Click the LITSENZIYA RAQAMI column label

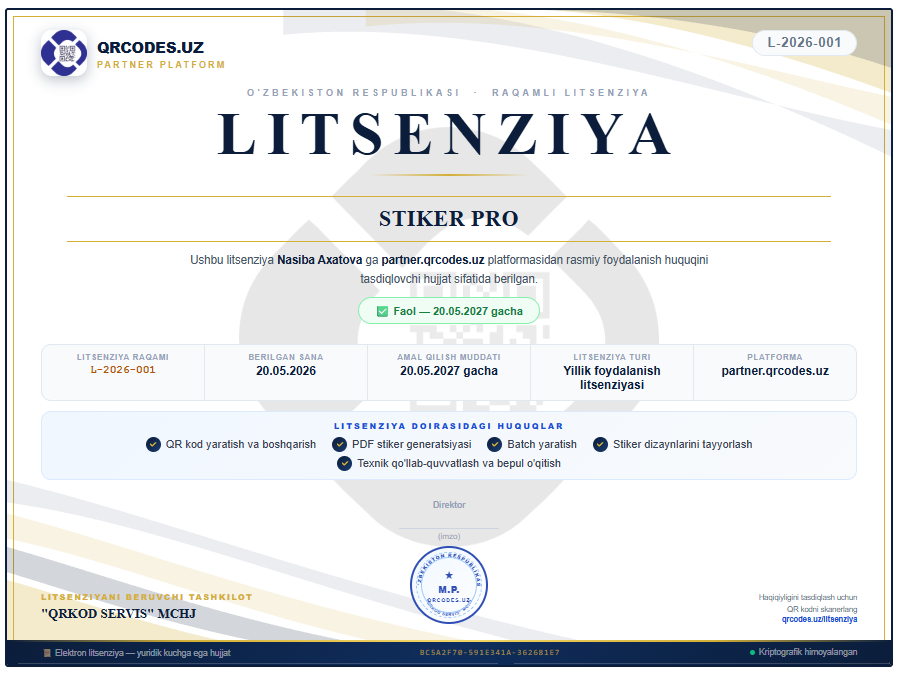[123, 357]
